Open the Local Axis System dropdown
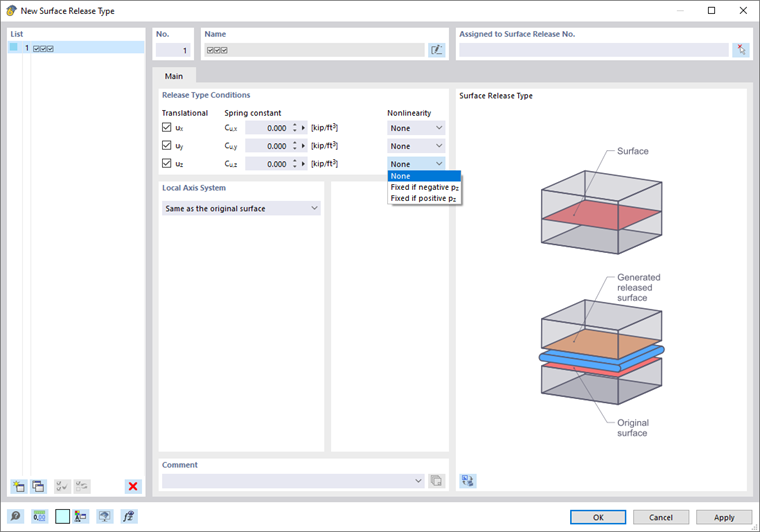The width and height of the screenshot is (760, 532). pyautogui.click(x=241, y=208)
